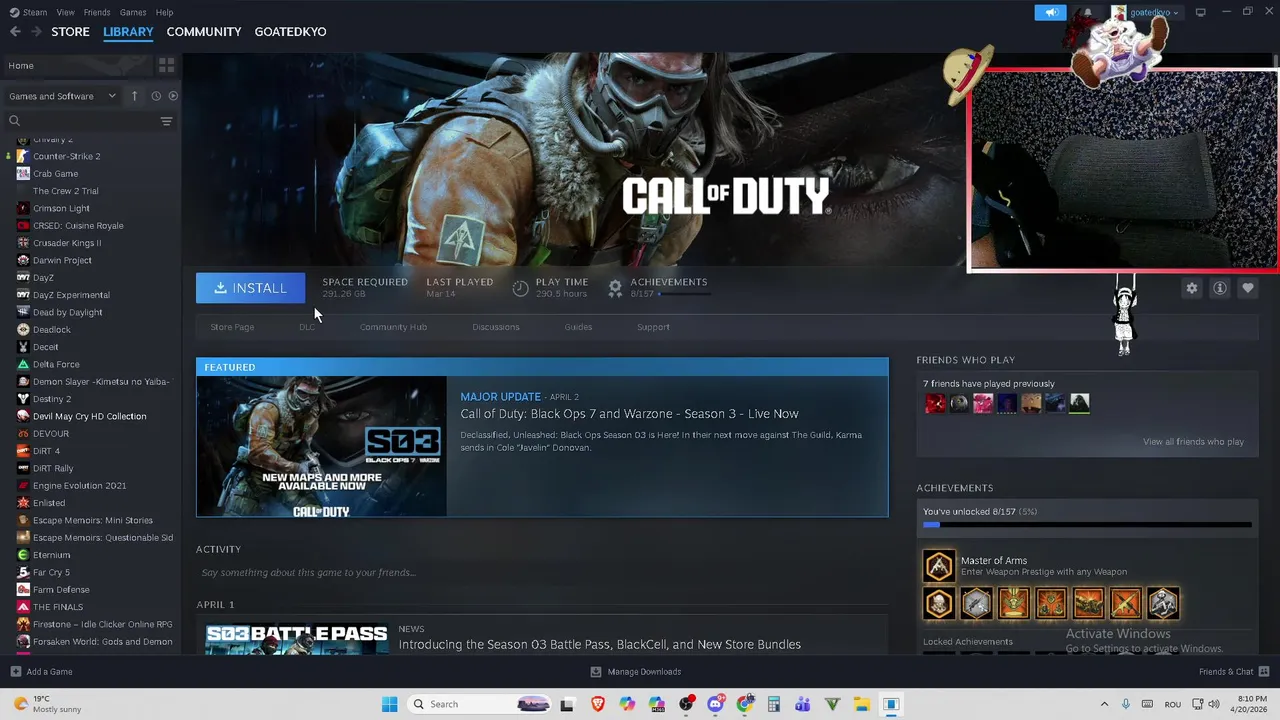
Task: Click Add a Game at bottom left
Action: [41, 672]
